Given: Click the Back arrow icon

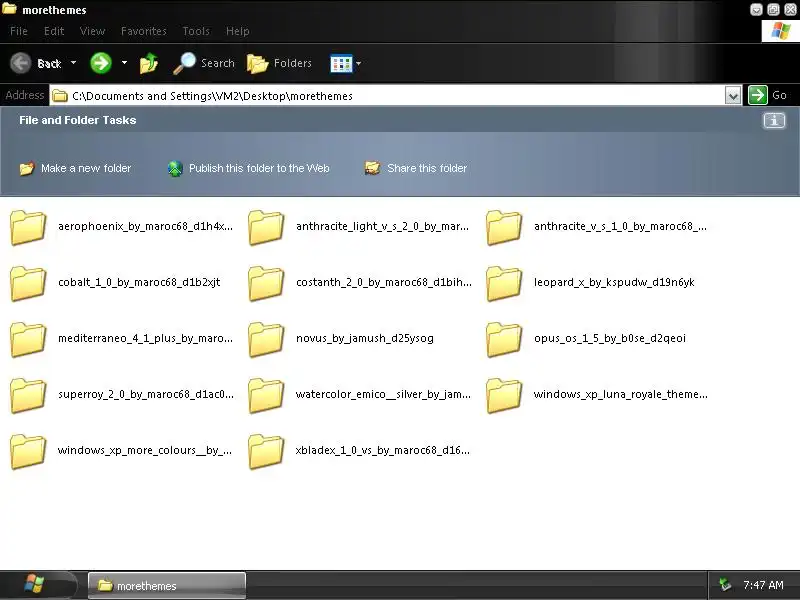Looking at the screenshot, I should pos(21,63).
